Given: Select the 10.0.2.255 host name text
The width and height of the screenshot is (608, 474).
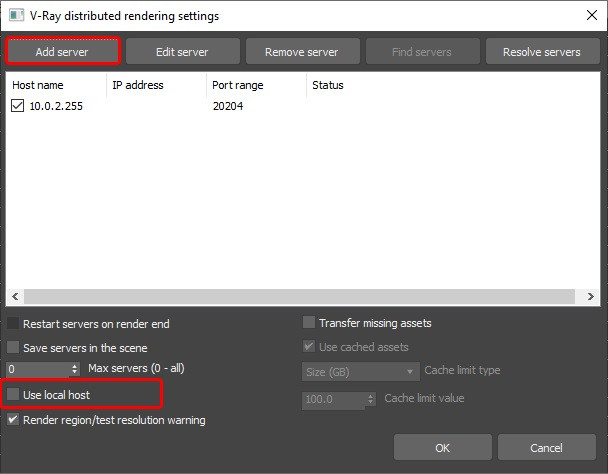Looking at the screenshot, I should (56, 106).
